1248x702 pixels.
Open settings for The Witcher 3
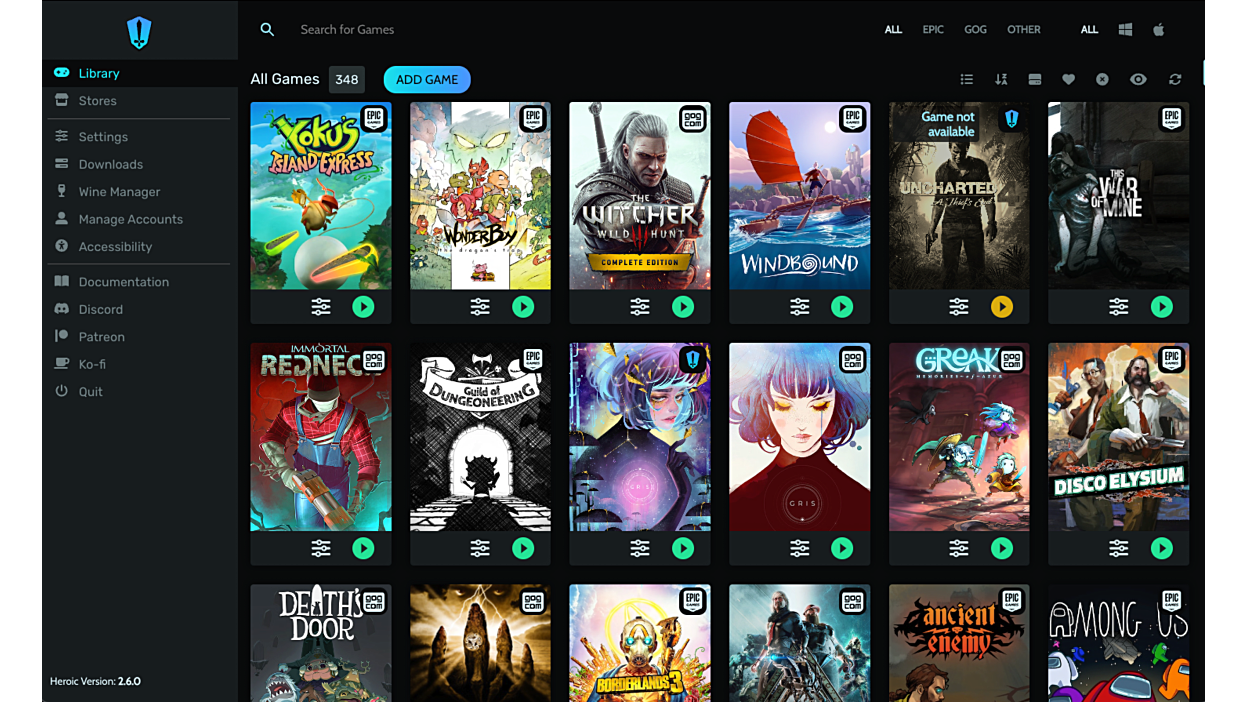point(639,307)
